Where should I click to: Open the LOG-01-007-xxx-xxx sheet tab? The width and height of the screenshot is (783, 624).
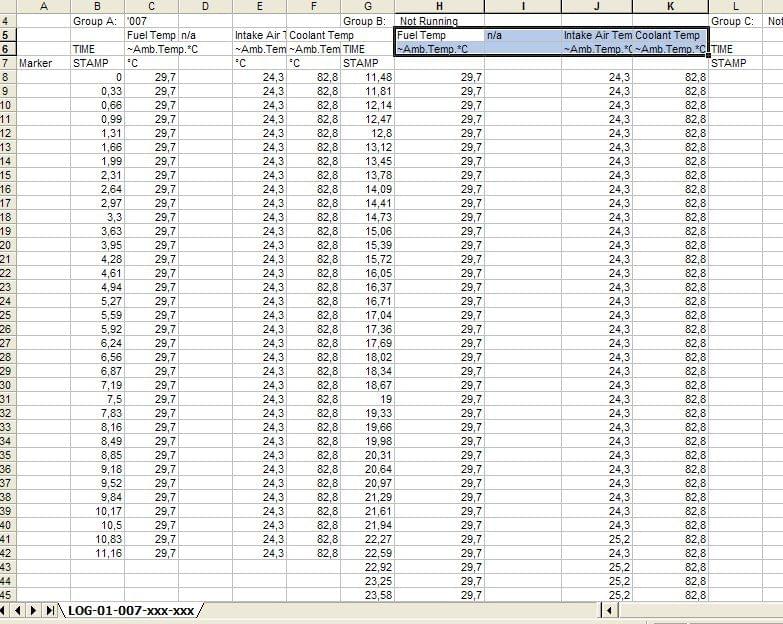point(131,611)
